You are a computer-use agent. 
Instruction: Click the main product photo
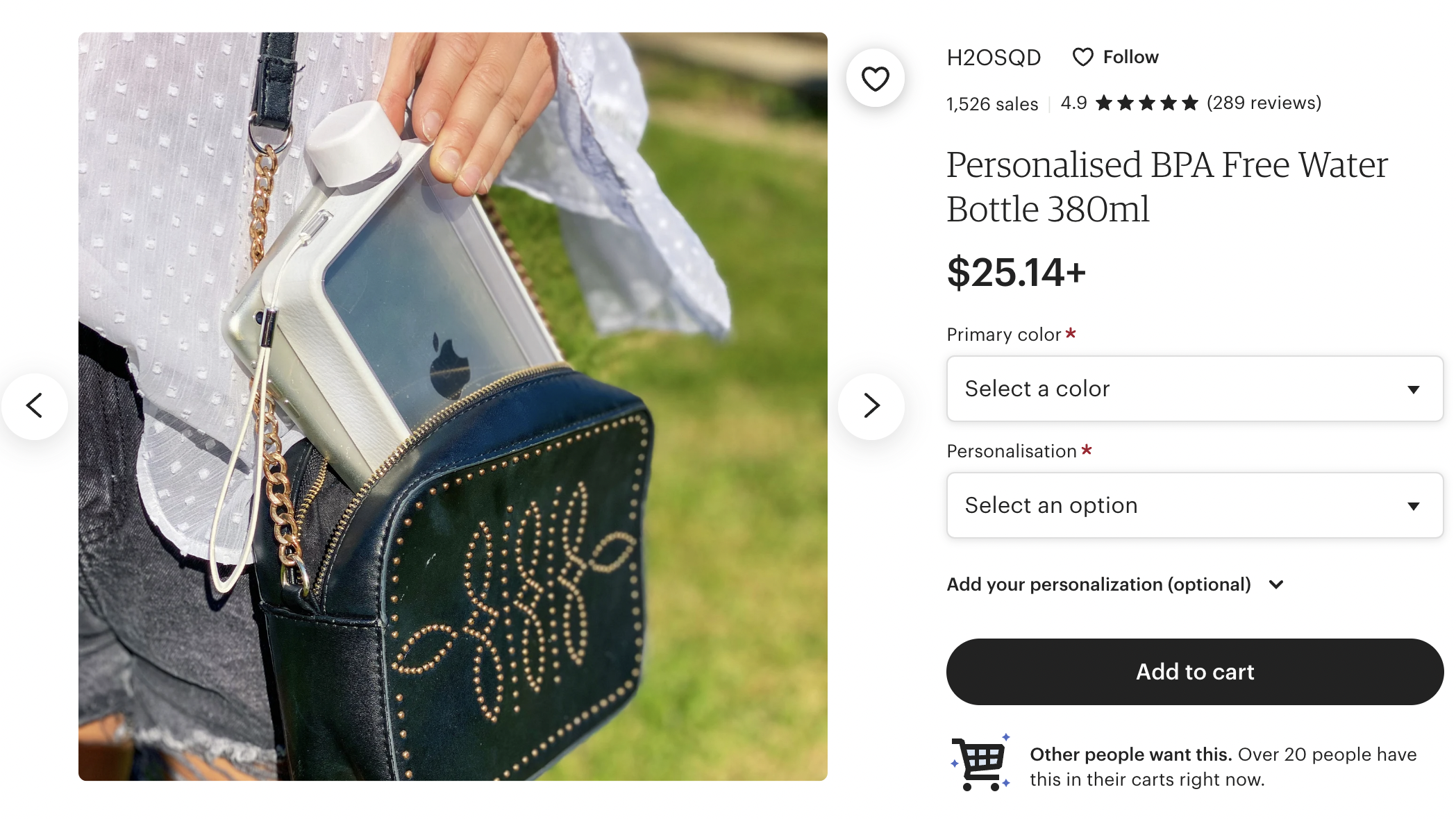tap(453, 406)
